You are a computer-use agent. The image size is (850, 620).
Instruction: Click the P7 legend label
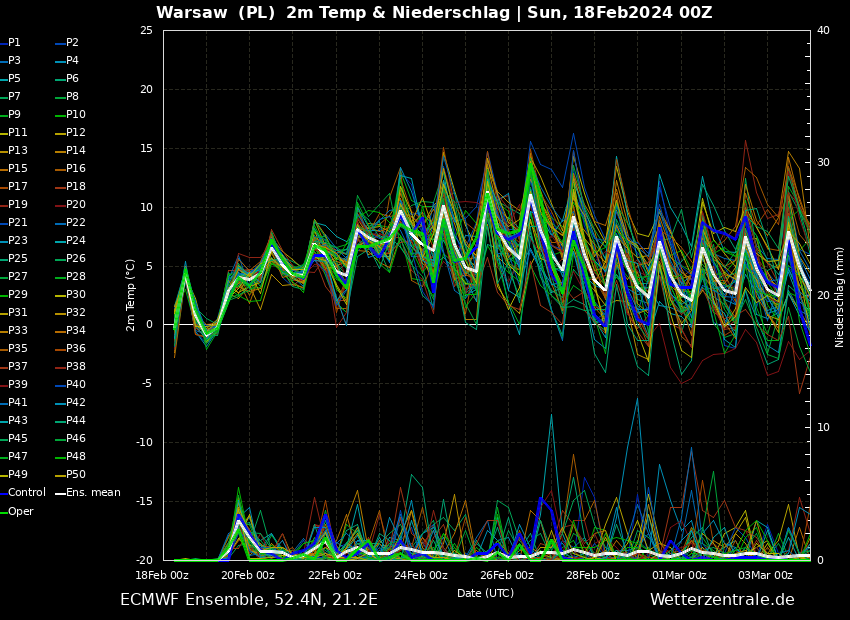(14, 96)
